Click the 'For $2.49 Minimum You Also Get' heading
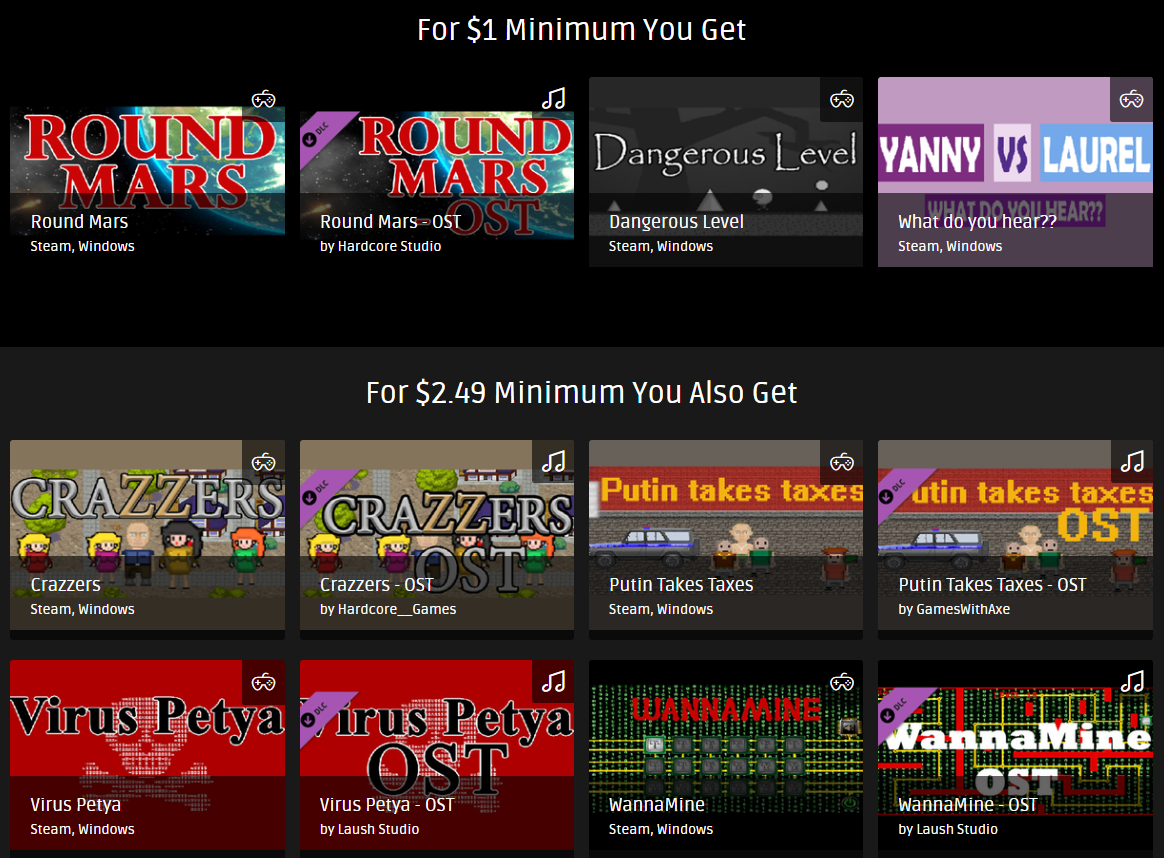 (581, 393)
